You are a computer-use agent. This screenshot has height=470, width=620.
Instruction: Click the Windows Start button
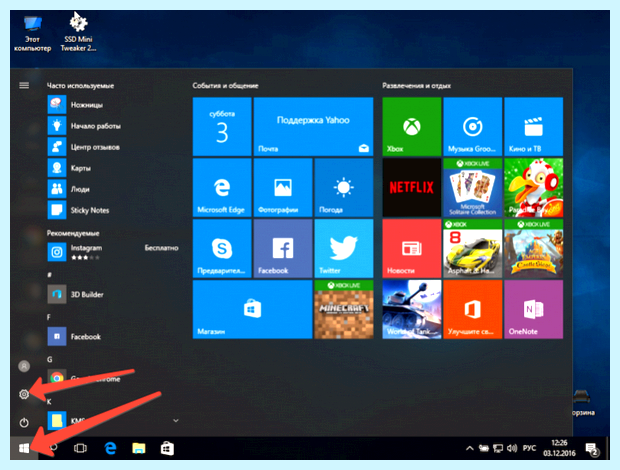pos(24,448)
